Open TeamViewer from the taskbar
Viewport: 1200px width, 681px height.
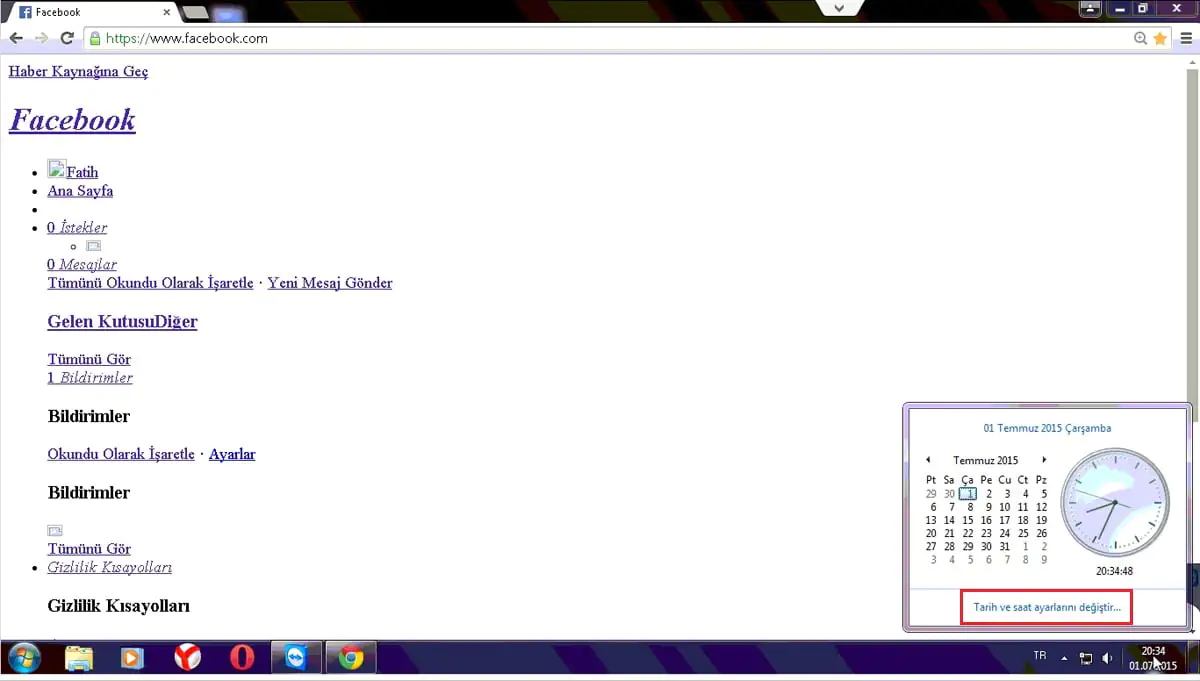[x=295, y=657]
